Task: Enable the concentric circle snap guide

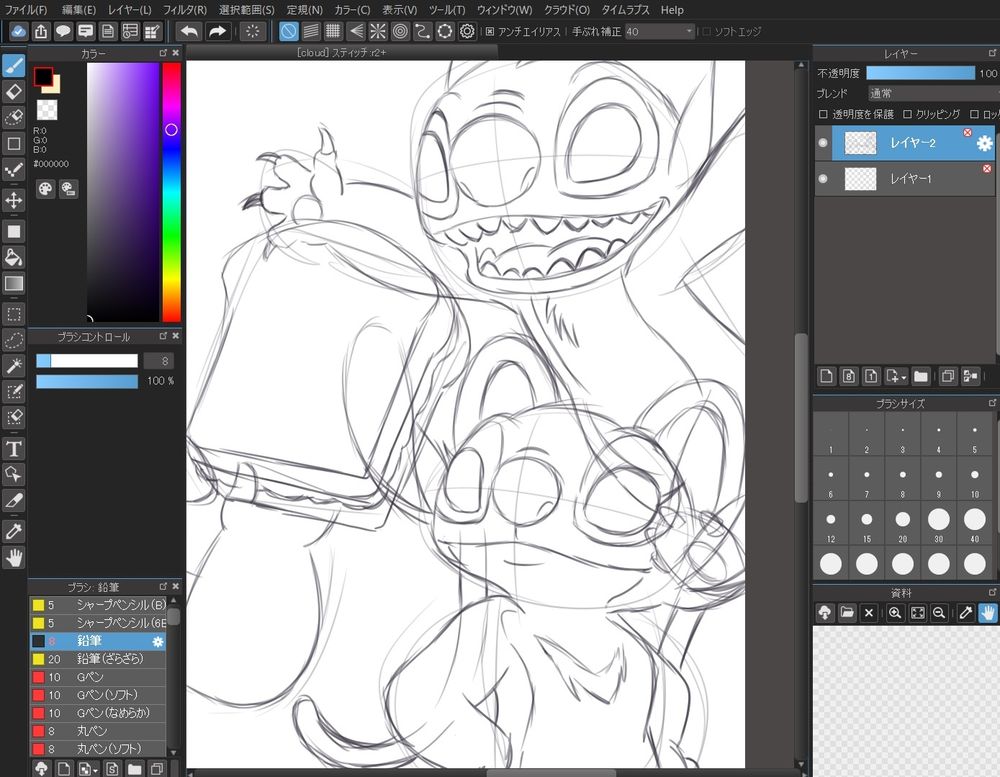Action: click(400, 31)
